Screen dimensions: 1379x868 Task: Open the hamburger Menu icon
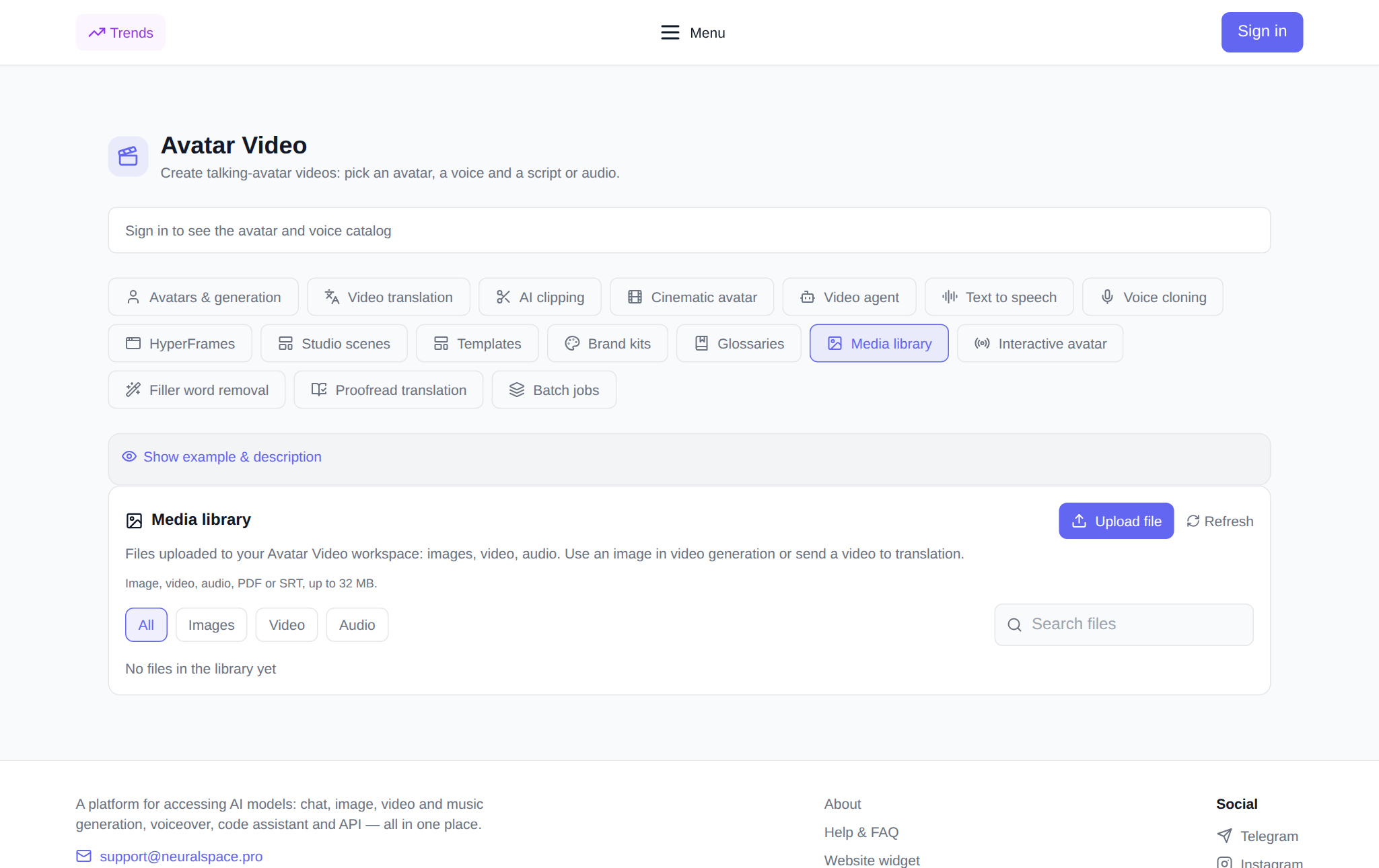(670, 32)
